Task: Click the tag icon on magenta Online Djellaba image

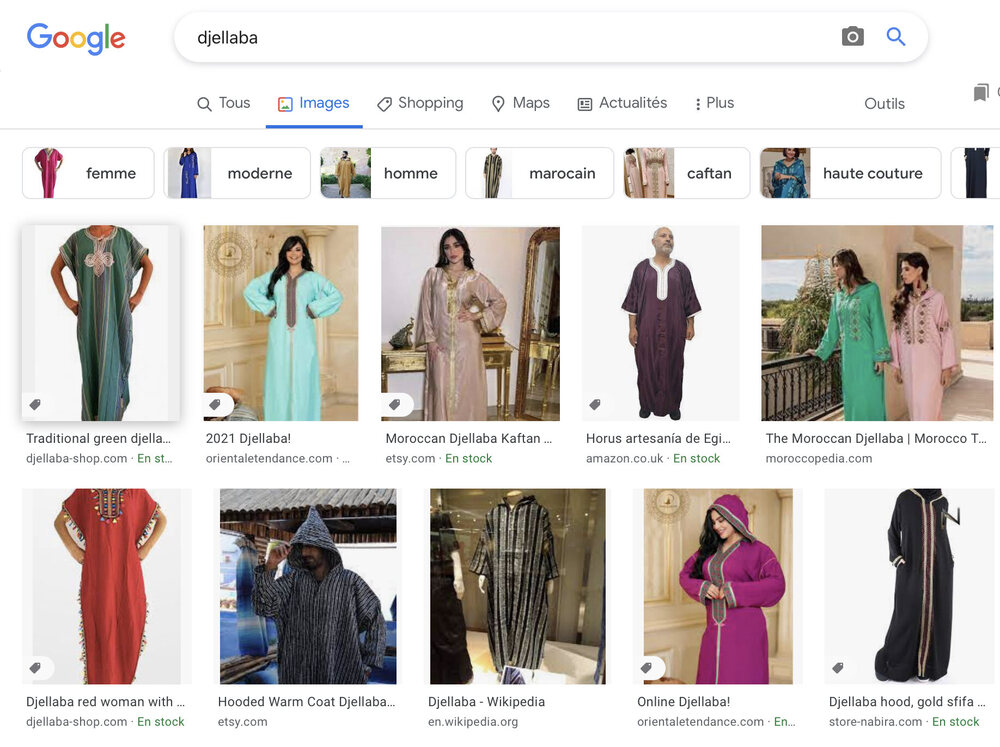Action: pos(647,668)
